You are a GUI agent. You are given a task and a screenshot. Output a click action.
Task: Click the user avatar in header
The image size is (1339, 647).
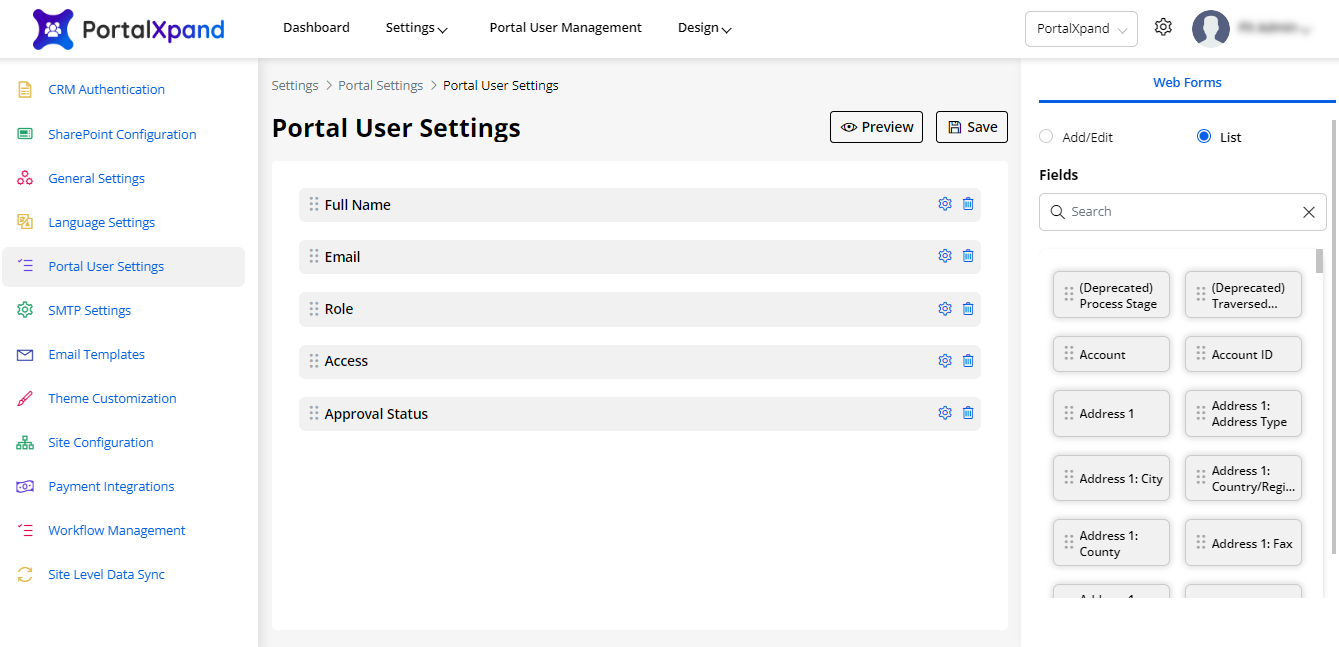[1210, 29]
